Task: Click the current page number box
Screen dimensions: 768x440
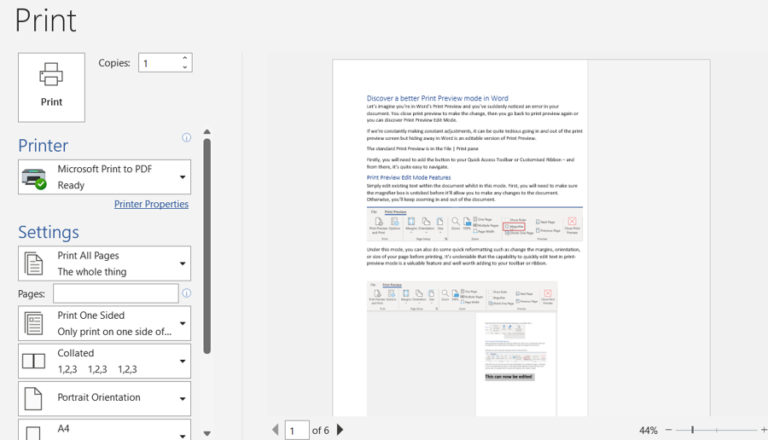Action: [296, 430]
